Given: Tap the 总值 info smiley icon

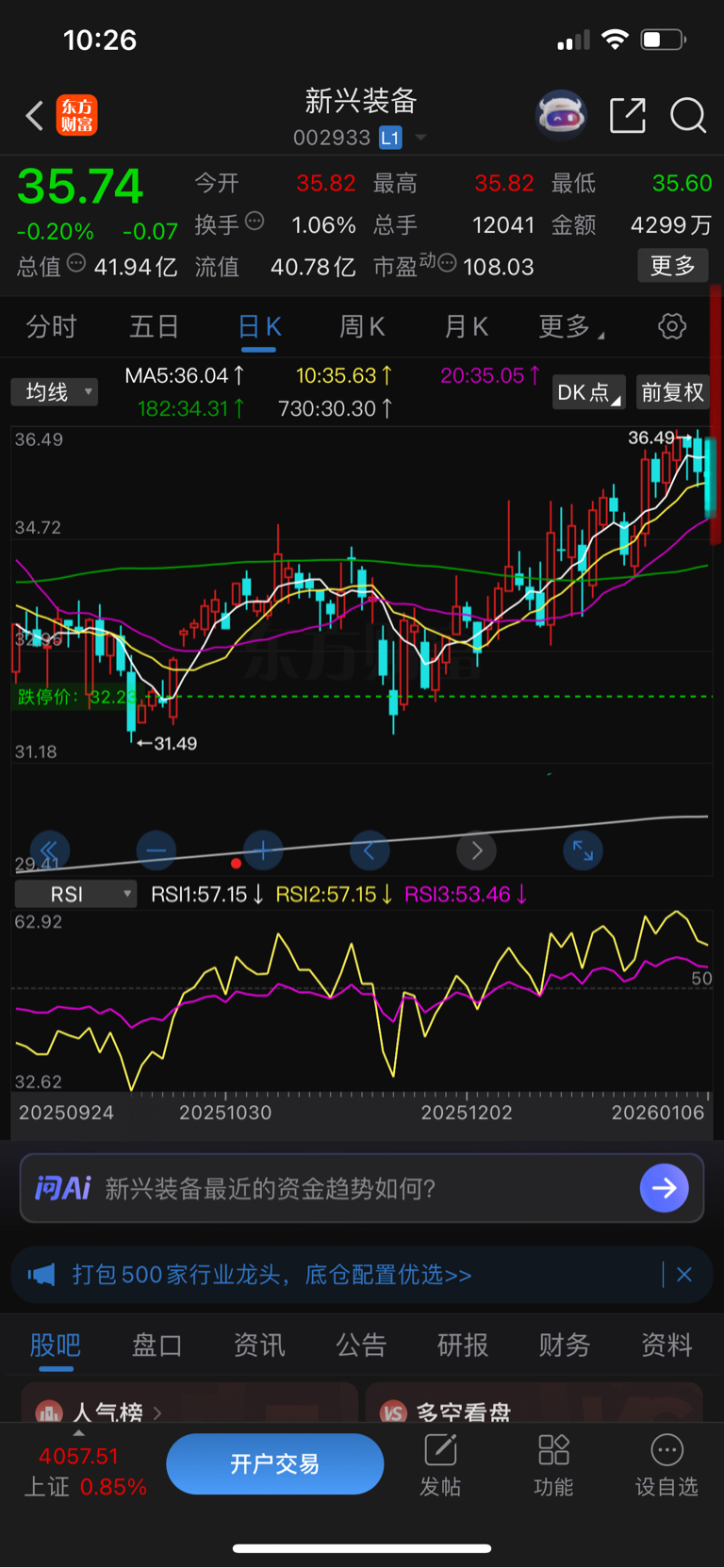Looking at the screenshot, I should pos(76,263).
